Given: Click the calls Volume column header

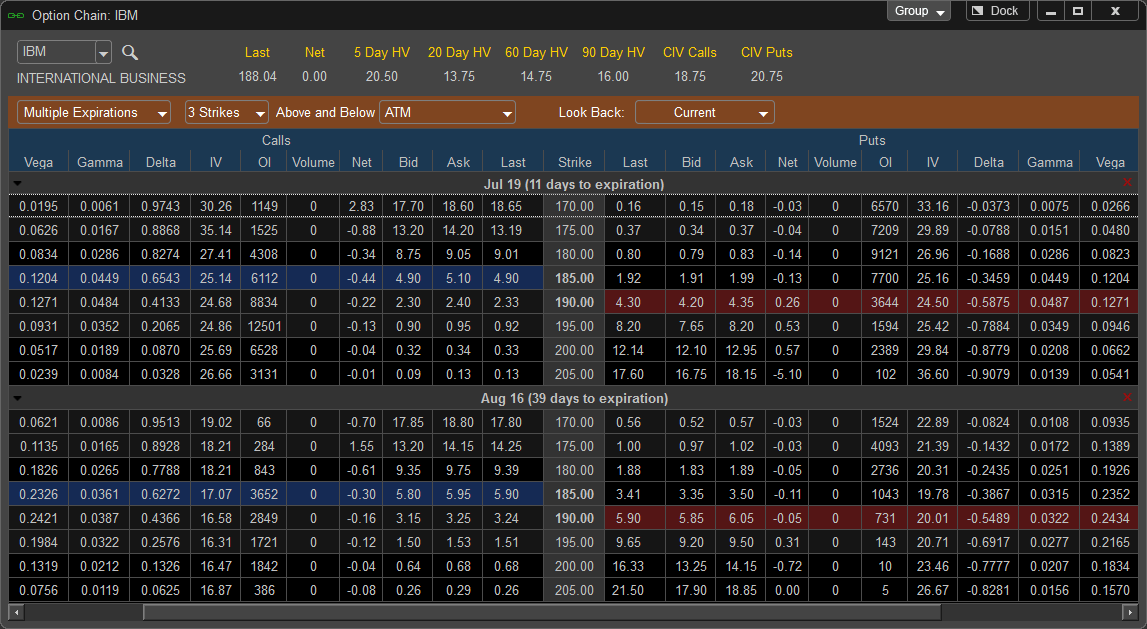Looking at the screenshot, I should pyautogui.click(x=313, y=162).
